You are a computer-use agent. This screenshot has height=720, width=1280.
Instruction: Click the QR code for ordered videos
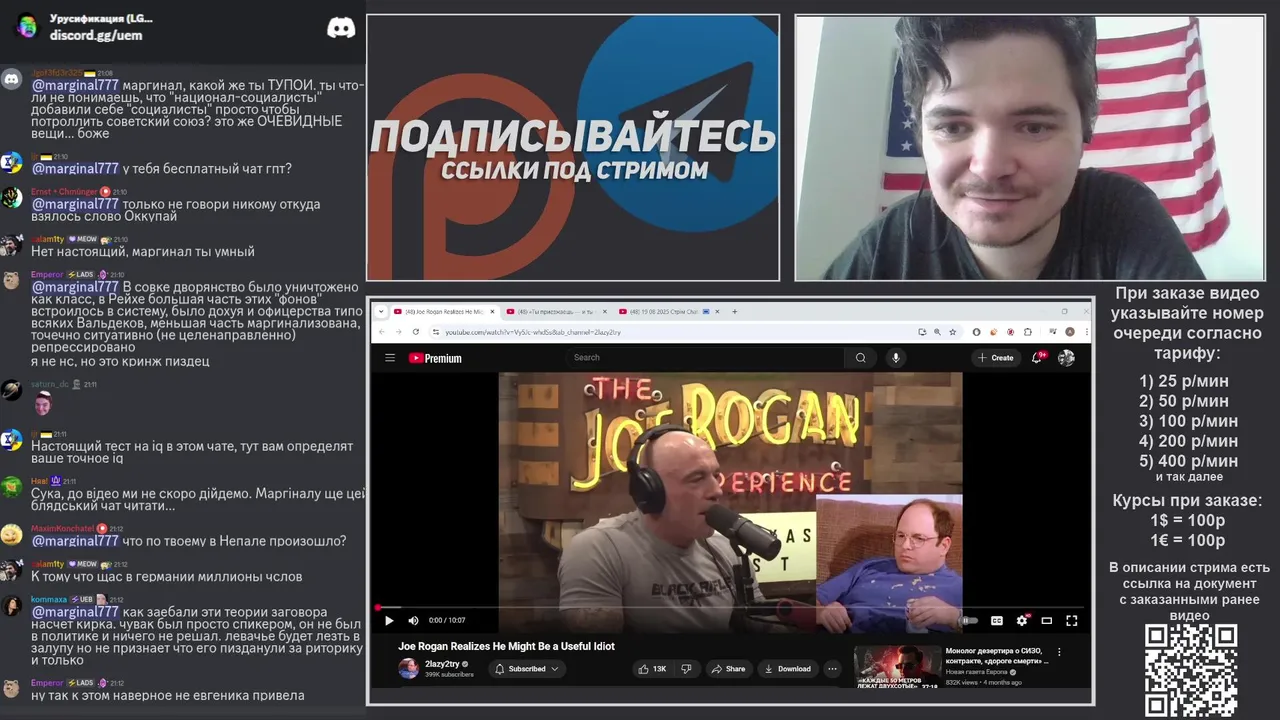point(1191,671)
